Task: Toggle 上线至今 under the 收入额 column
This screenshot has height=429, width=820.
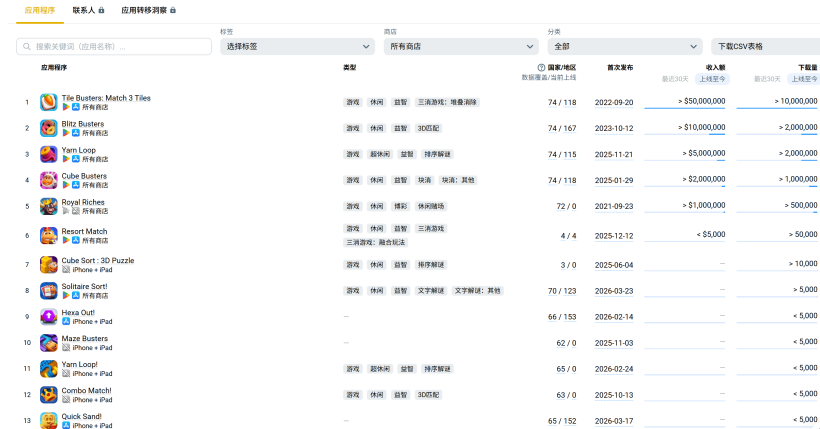Action: click(712, 78)
